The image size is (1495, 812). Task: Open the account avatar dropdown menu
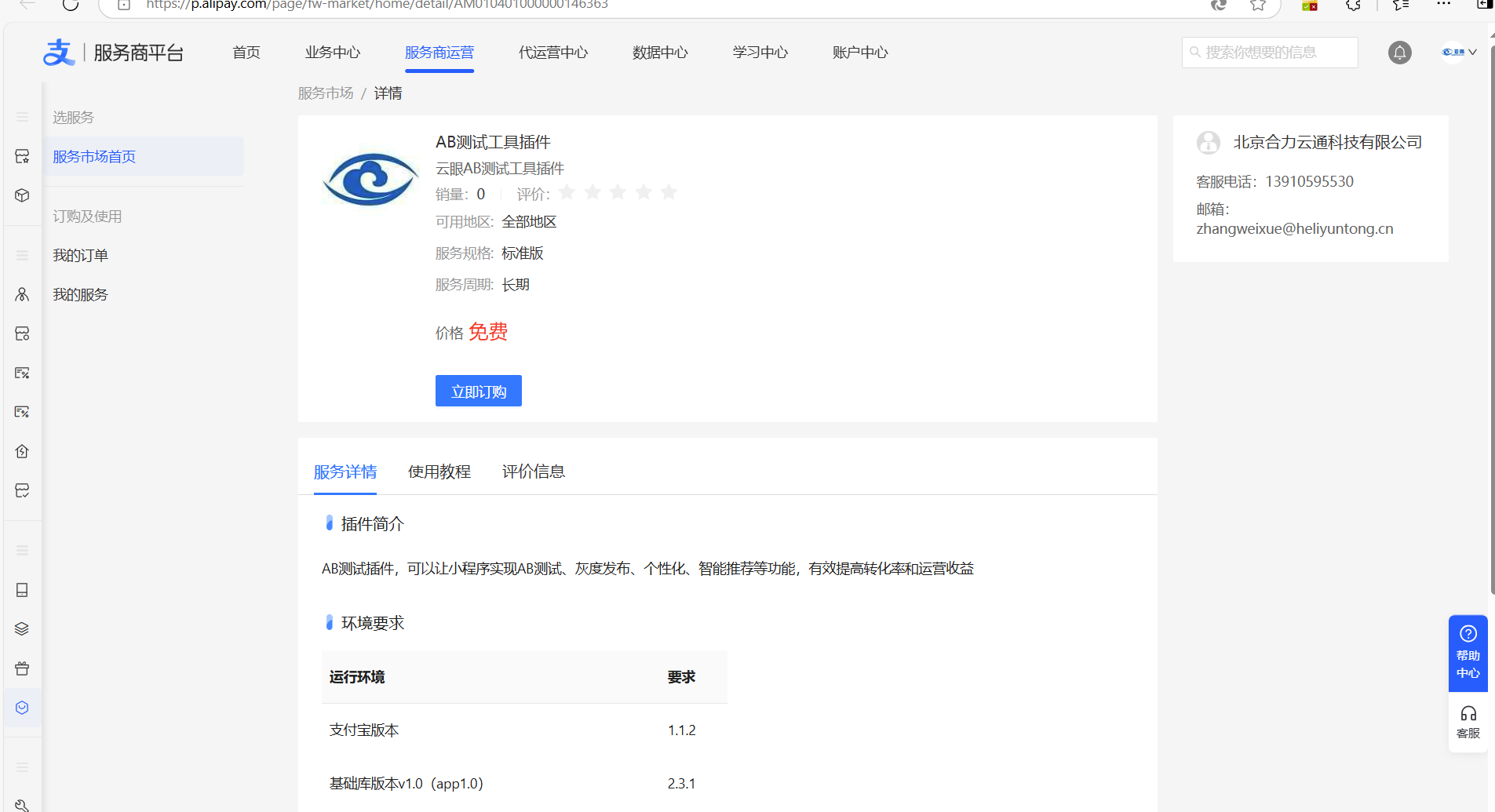(1459, 52)
